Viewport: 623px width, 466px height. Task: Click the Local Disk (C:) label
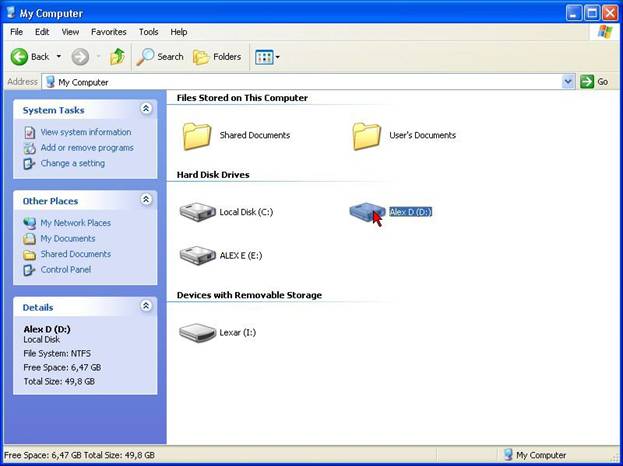tap(246, 212)
